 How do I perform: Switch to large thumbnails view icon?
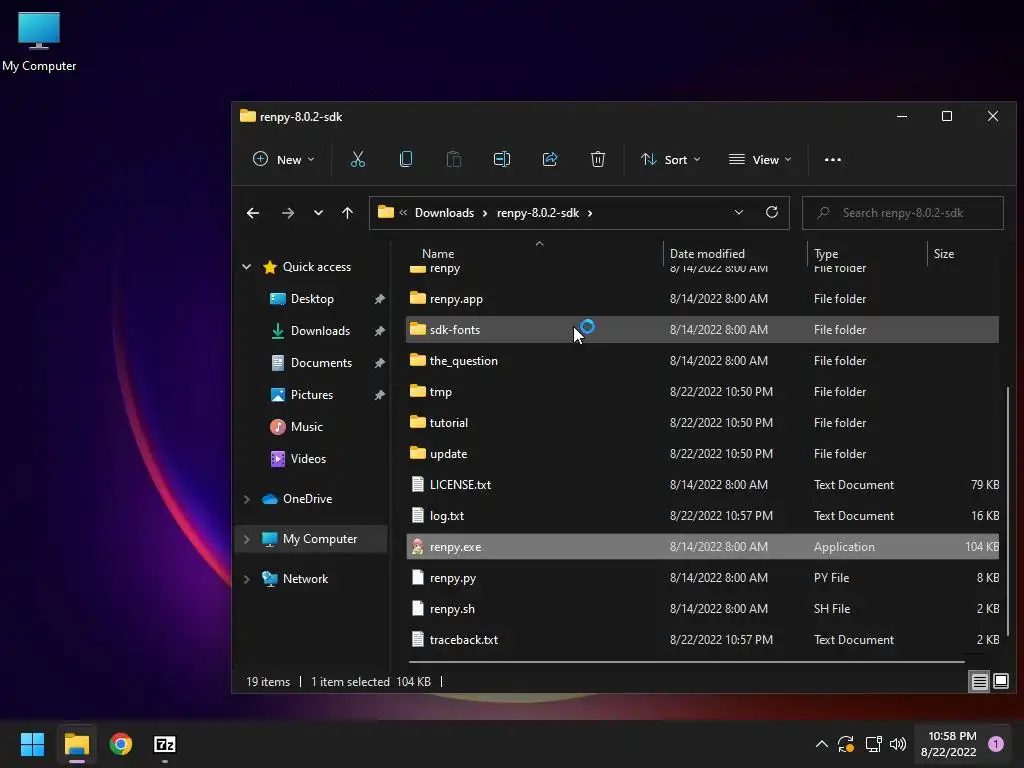tap(1000, 682)
